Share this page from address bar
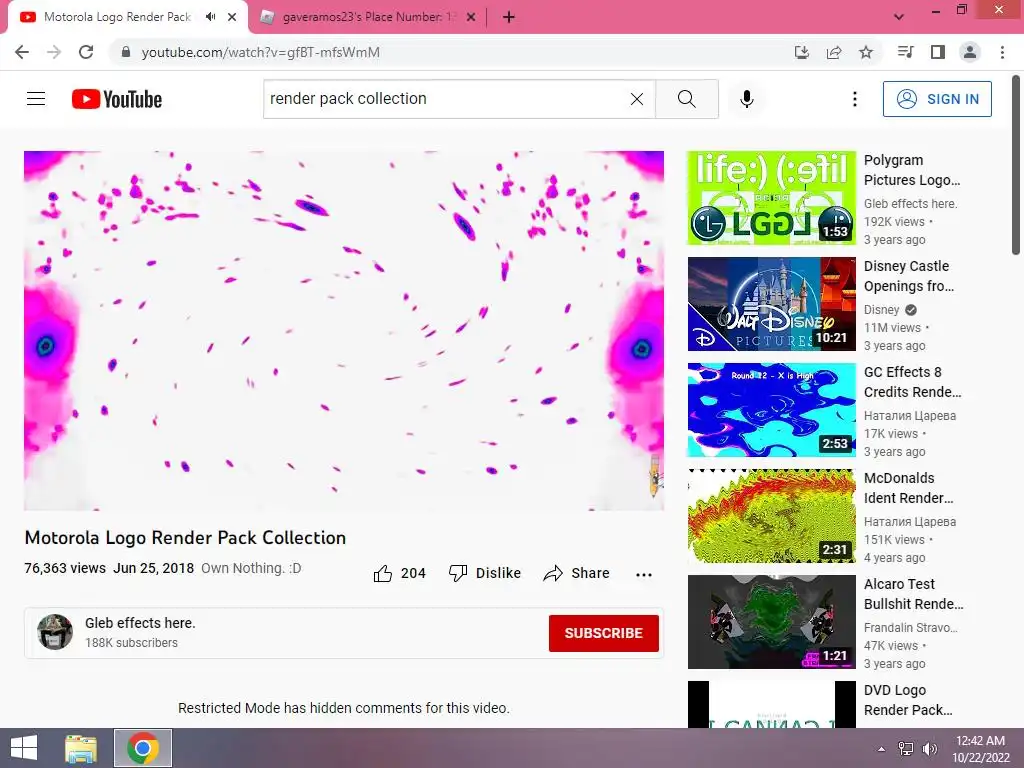The image size is (1024, 768). point(833,52)
